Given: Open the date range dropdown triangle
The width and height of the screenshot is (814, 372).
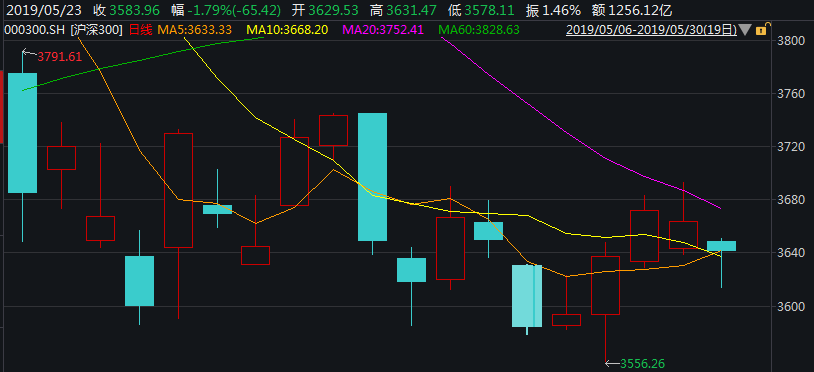Looking at the screenshot, I should click(x=745, y=30).
